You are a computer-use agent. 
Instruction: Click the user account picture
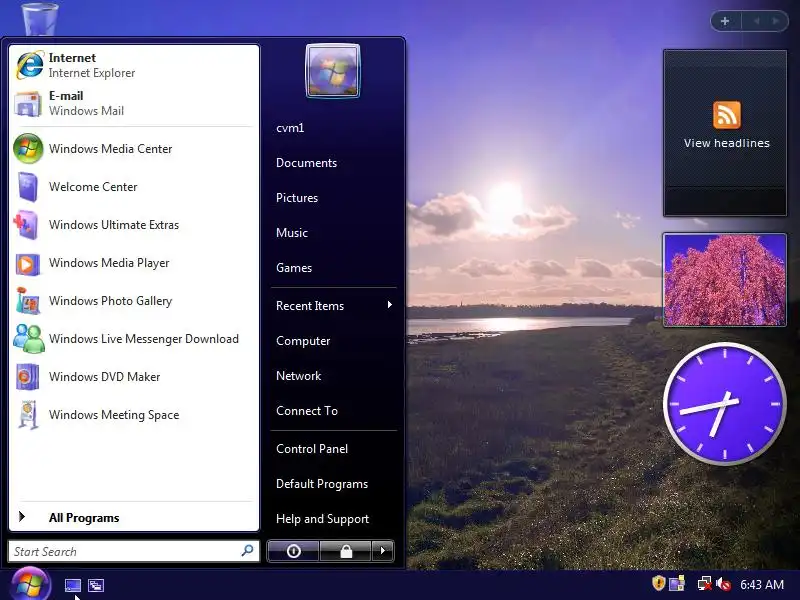[333, 70]
